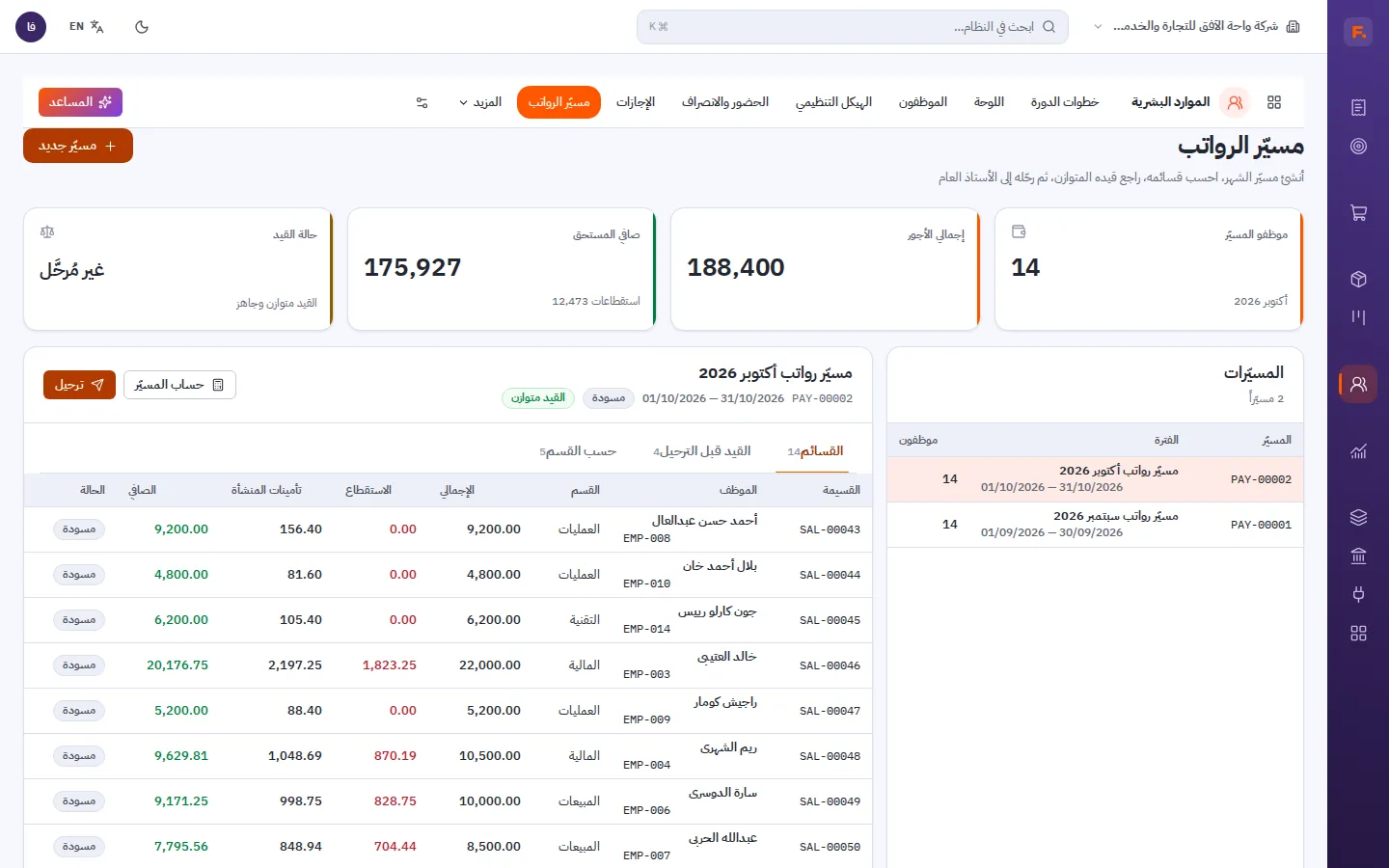Click the orange F logo in the sidebar
Image resolution: width=1389 pixels, height=868 pixels.
point(1358,33)
